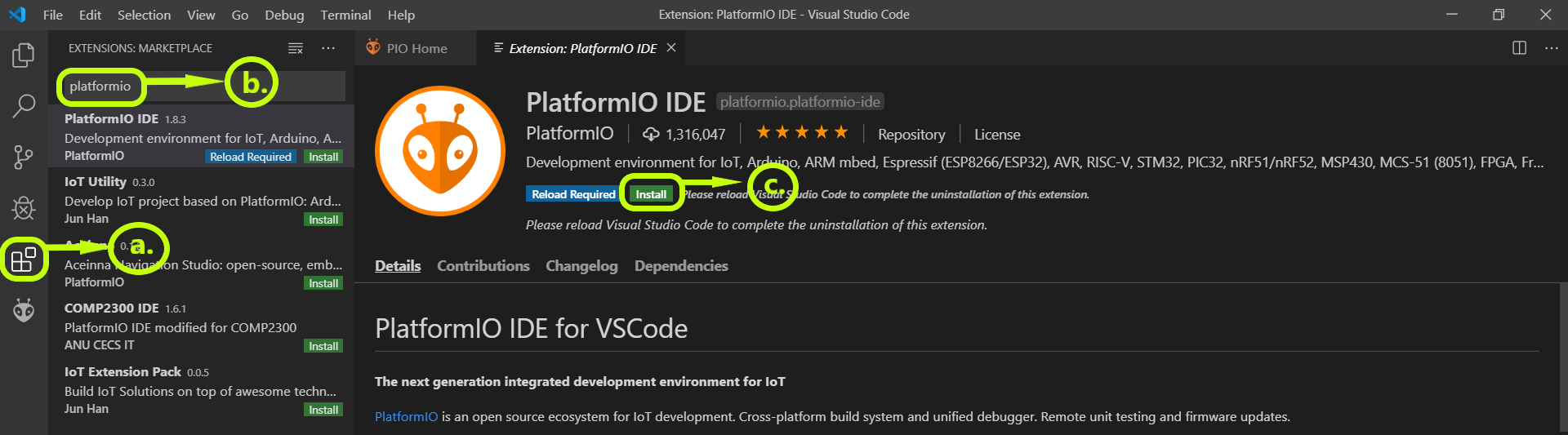Open the Source Control view
This screenshot has width=1568, height=435.
24,157
